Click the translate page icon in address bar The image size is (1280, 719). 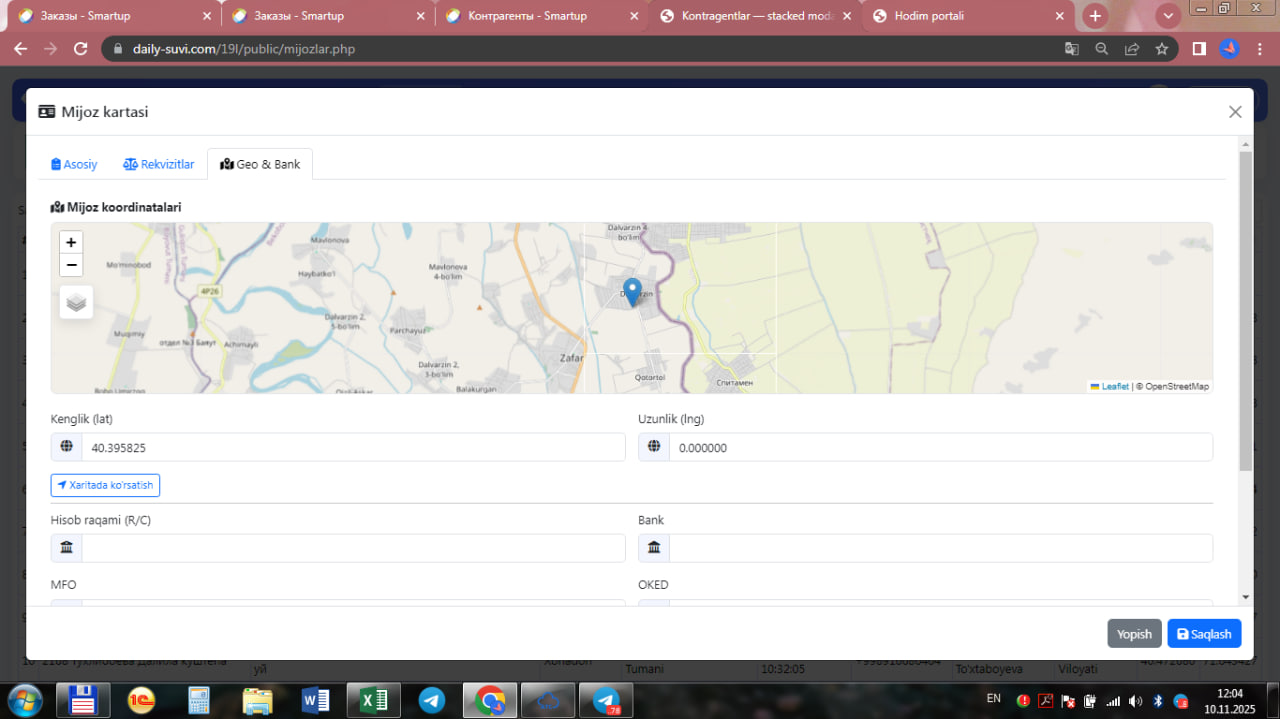pyautogui.click(x=1071, y=48)
